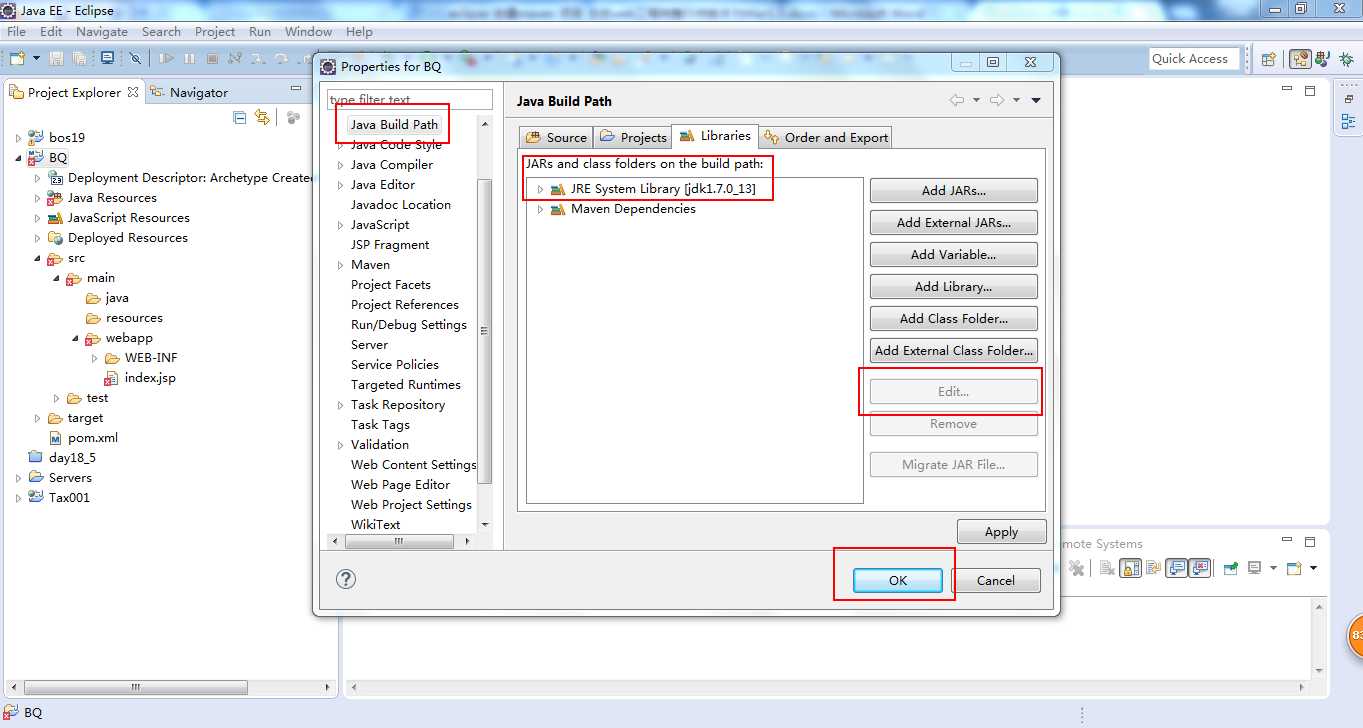Open the New wizard dropdown arrow

pos(35,59)
